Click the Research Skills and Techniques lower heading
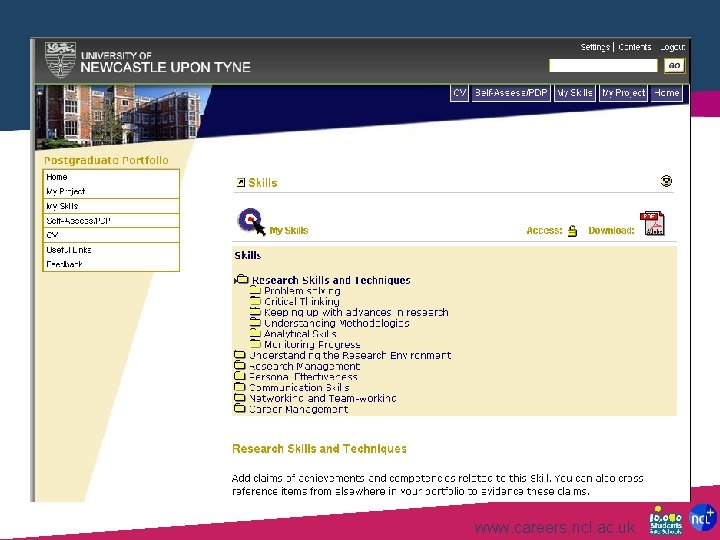 (x=319, y=449)
